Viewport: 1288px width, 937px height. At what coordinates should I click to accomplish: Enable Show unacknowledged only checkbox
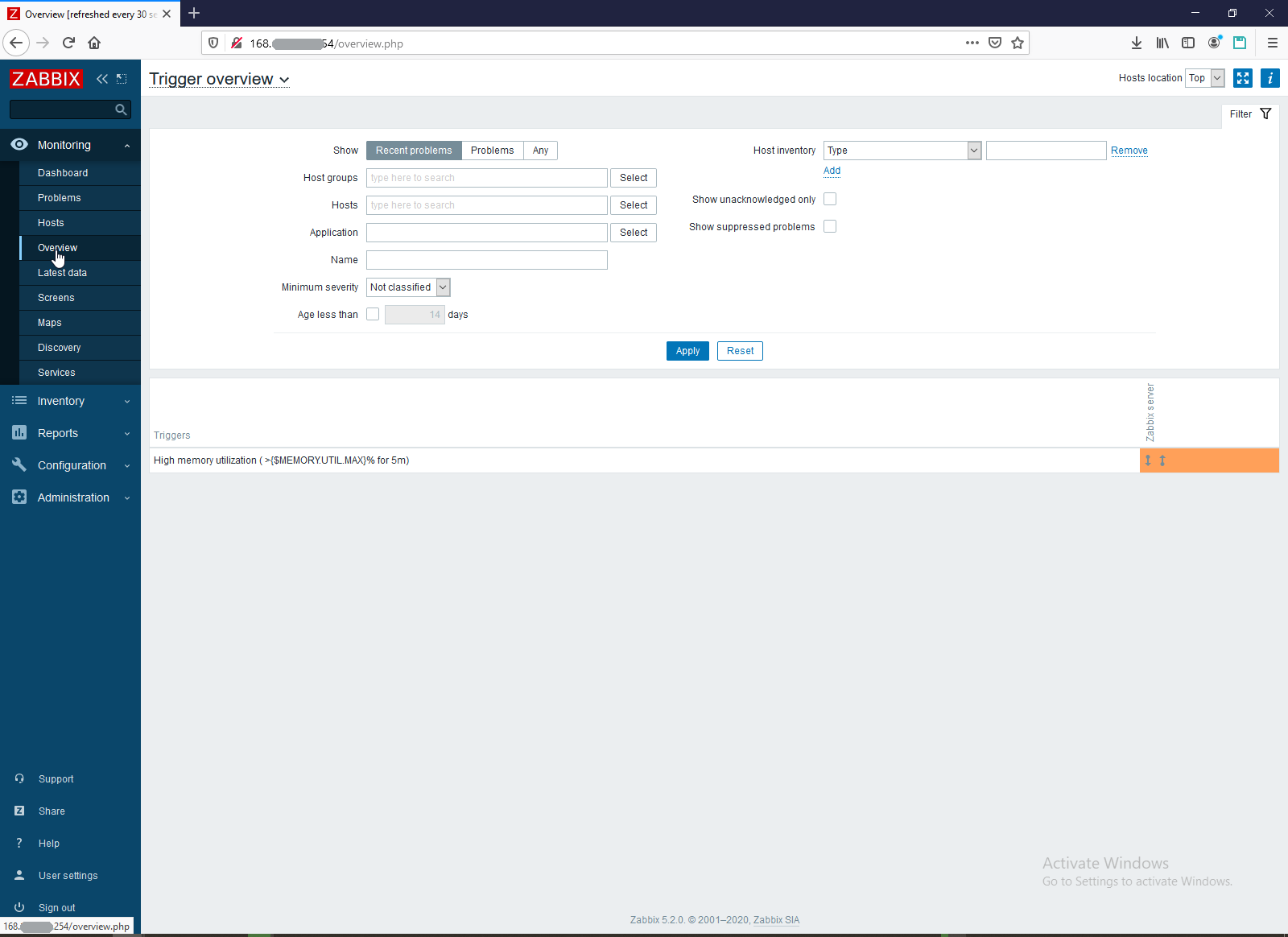pos(830,199)
